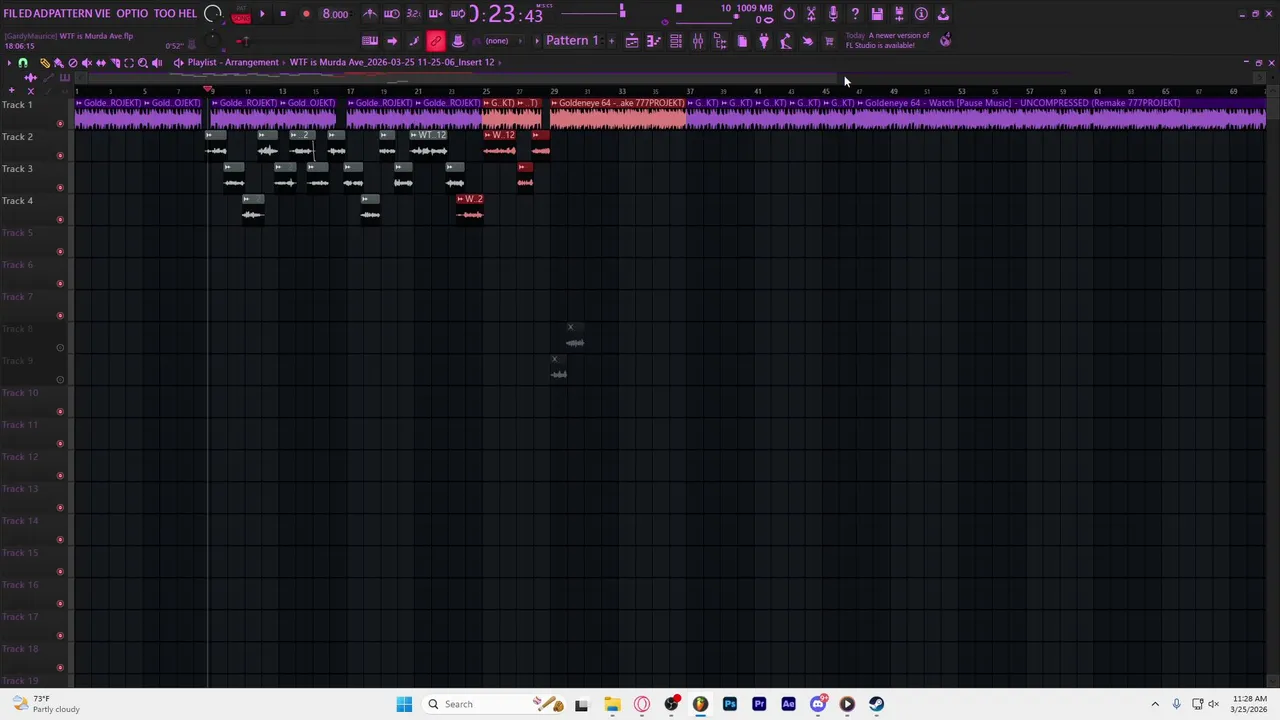Open Windows Start menu

click(404, 704)
